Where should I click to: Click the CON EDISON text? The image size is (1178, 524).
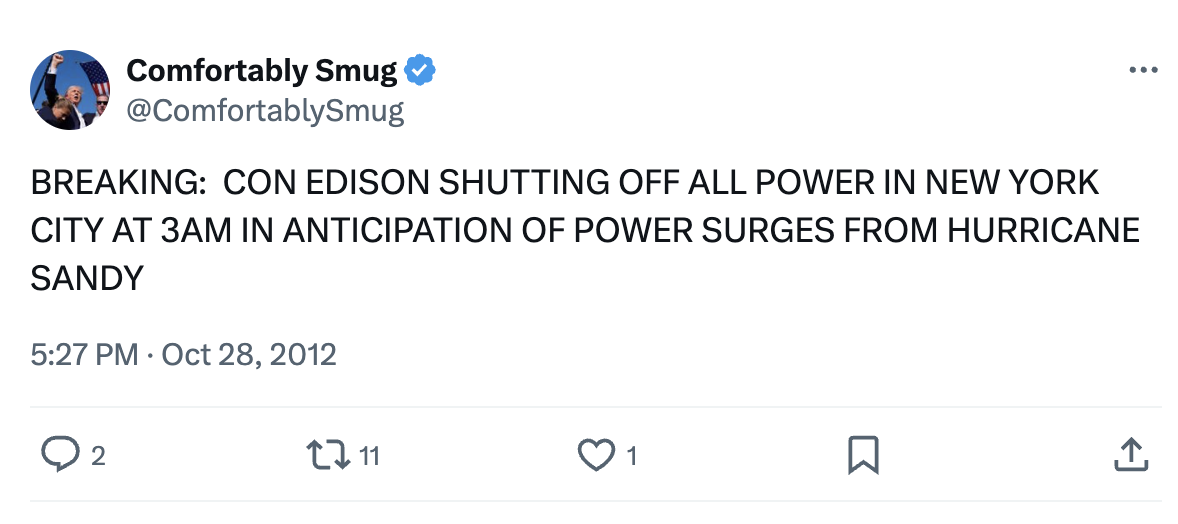pyautogui.click(x=327, y=183)
